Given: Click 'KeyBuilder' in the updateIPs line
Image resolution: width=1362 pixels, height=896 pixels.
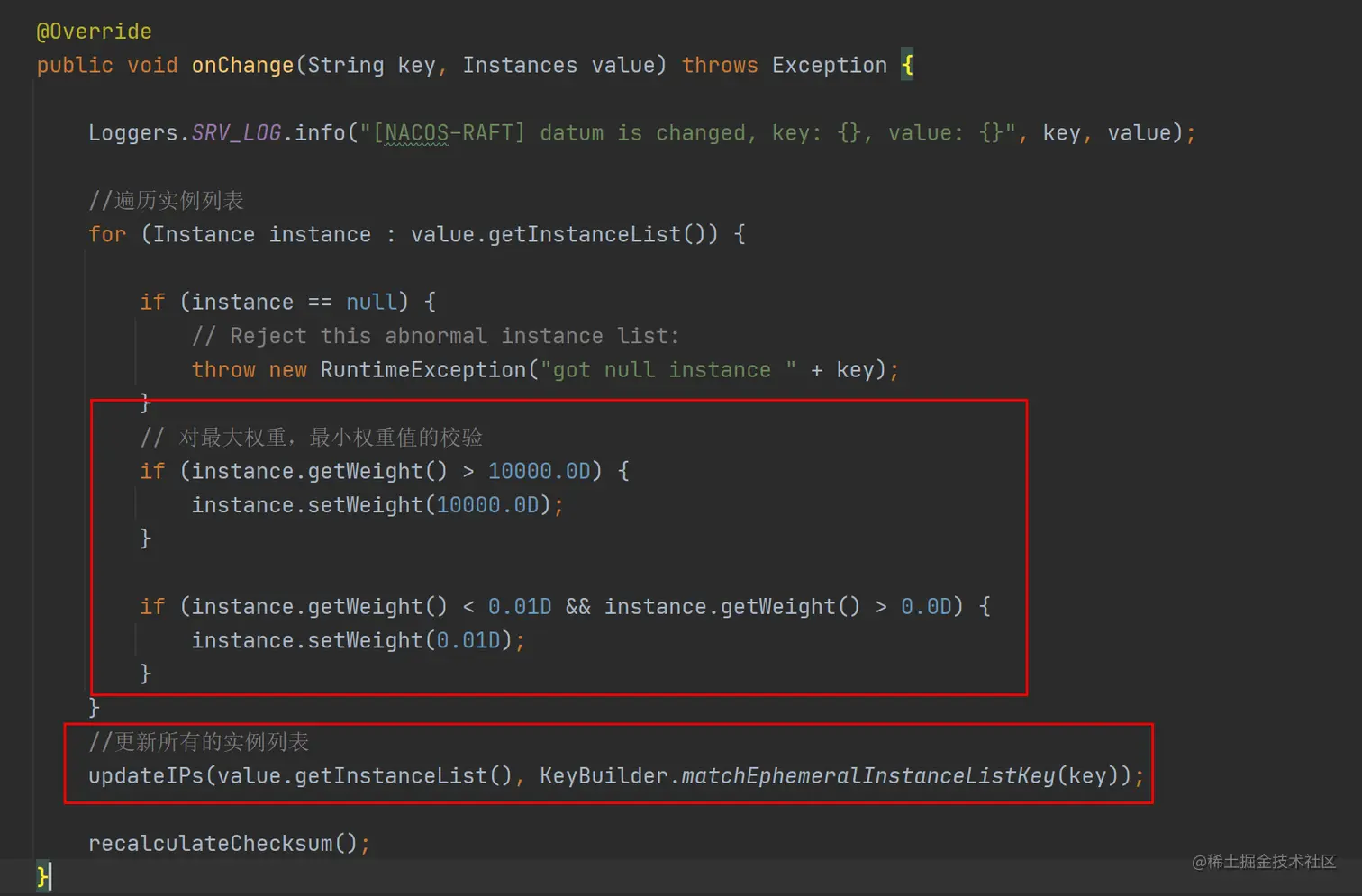Looking at the screenshot, I should point(604,776).
